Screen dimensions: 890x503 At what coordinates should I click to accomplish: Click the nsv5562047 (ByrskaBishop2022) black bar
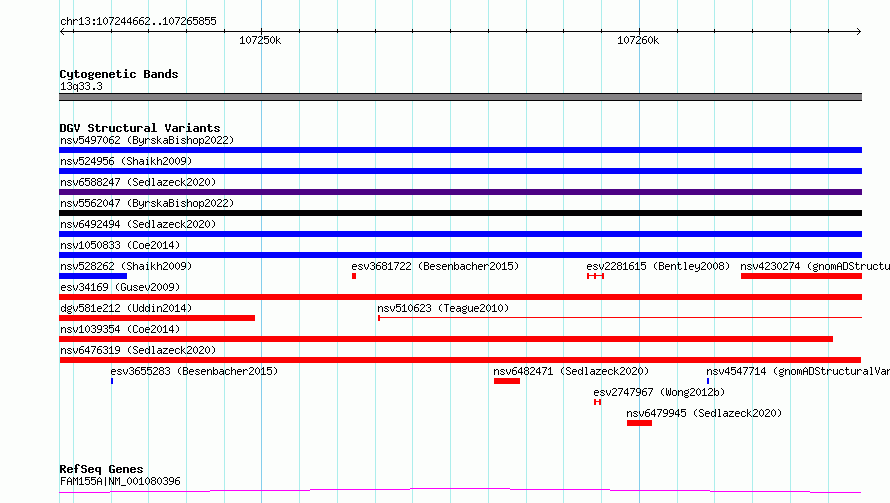coord(460,213)
